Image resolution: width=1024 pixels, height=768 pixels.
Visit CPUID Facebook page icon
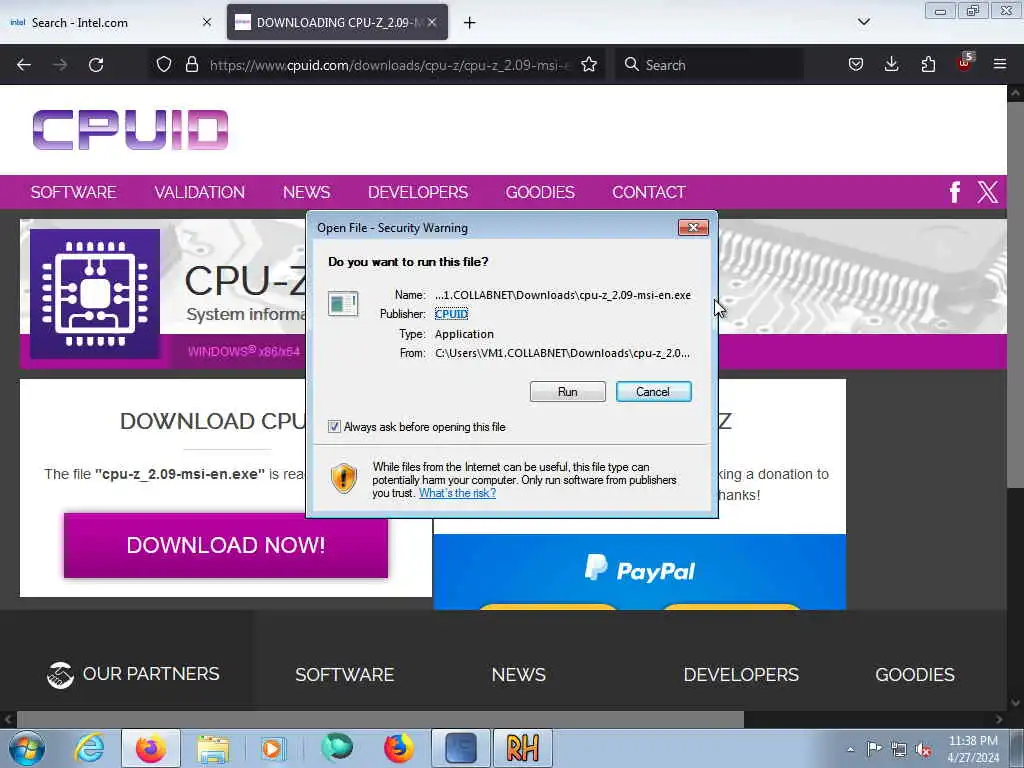click(955, 192)
